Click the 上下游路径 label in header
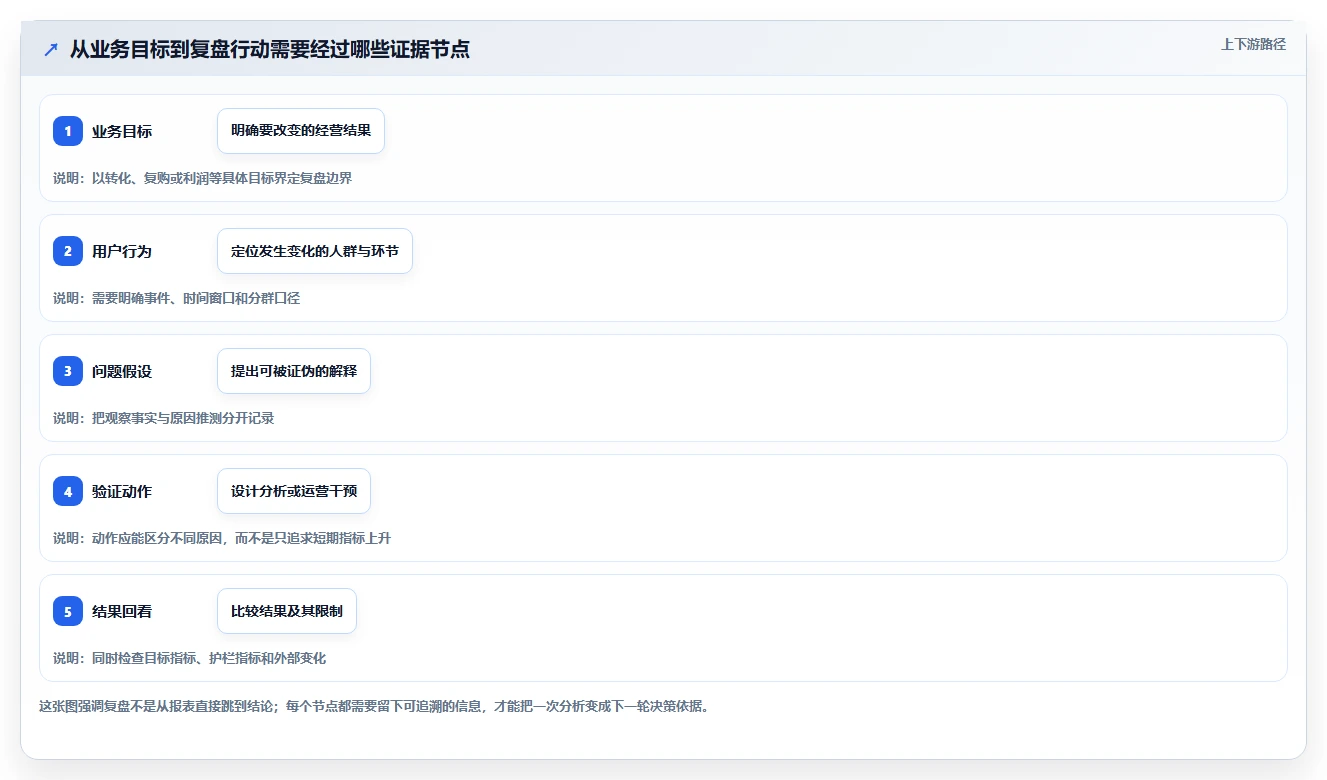 pyautogui.click(x=1253, y=44)
